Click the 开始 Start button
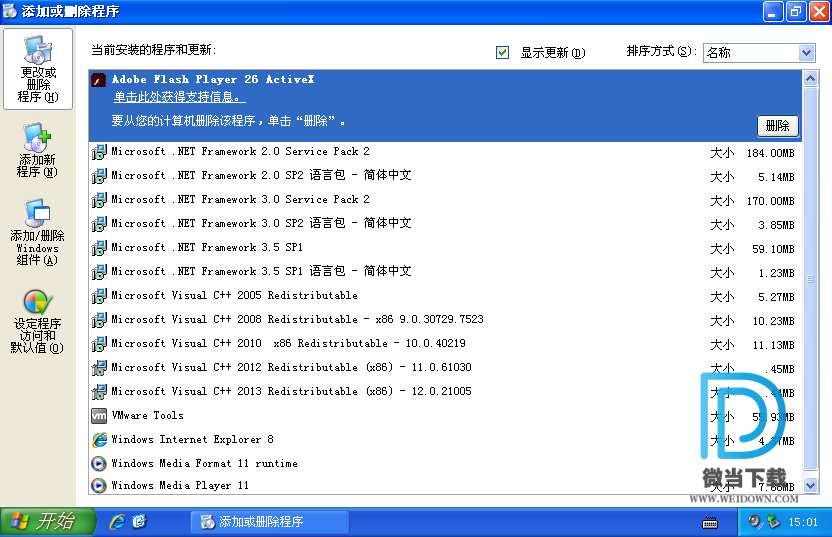Screen dimensions: 832x537 [x=48, y=522]
